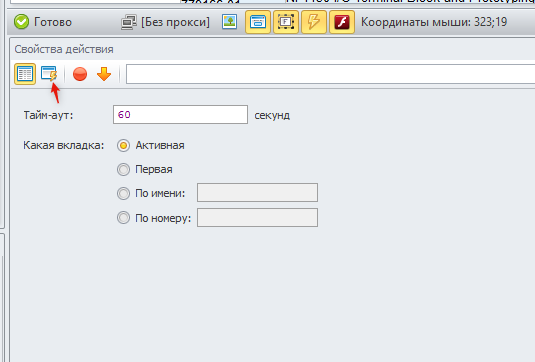Image resolution: width=535 pixels, height=362 pixels.
Task: Switch to table properties view icon
Action: coord(25,74)
